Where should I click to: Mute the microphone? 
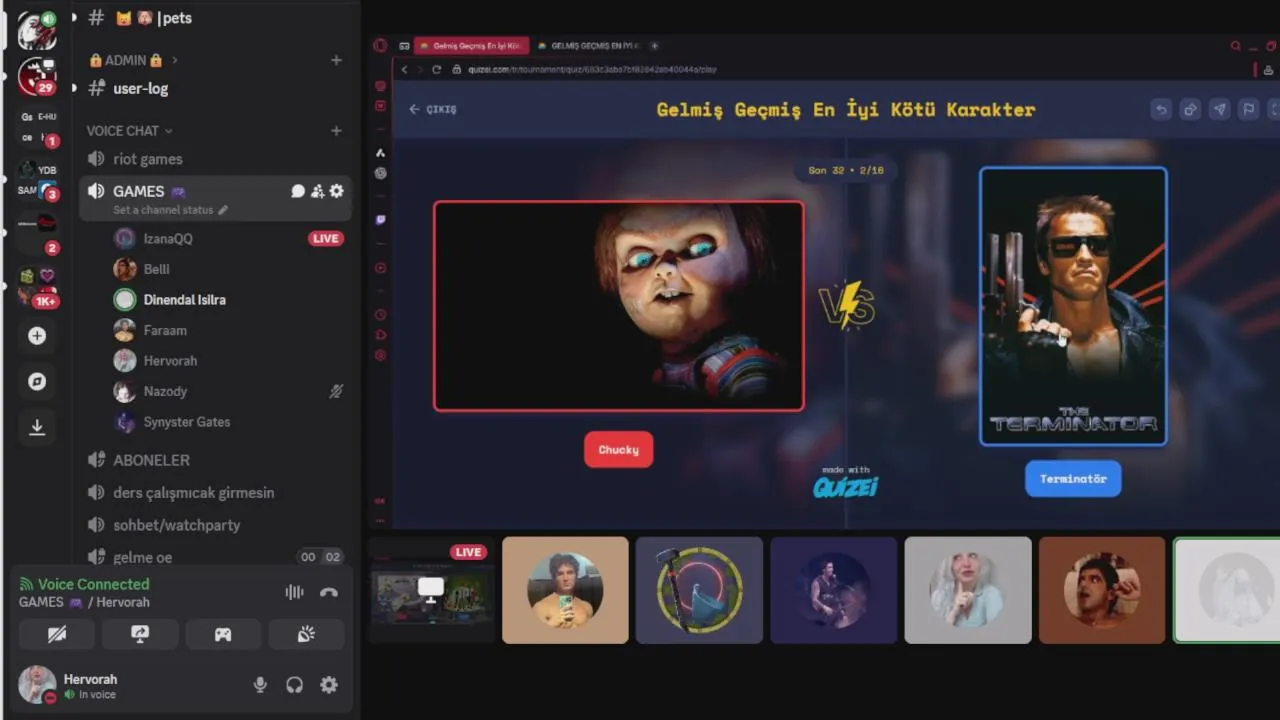tap(260, 685)
